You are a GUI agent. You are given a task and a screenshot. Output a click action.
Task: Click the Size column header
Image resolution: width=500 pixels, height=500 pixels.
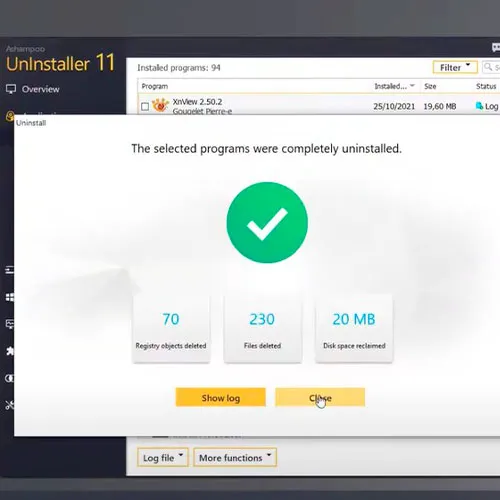(430, 86)
